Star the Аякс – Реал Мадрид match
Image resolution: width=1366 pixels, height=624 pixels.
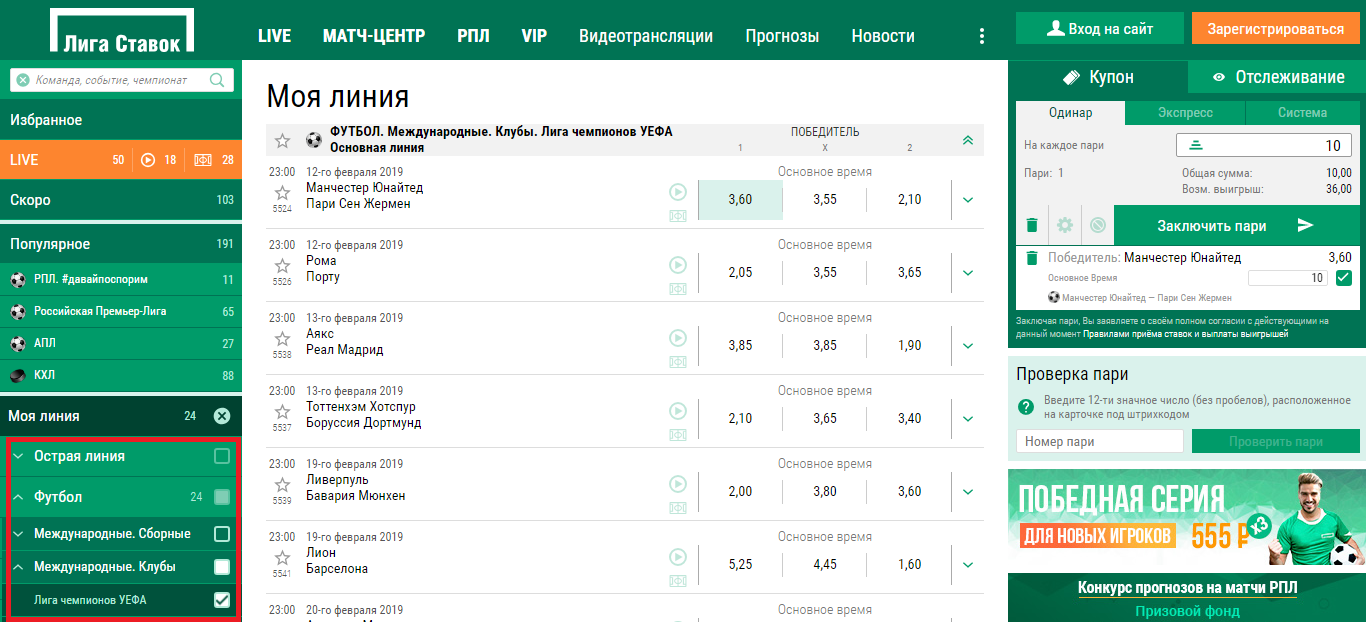(282, 339)
